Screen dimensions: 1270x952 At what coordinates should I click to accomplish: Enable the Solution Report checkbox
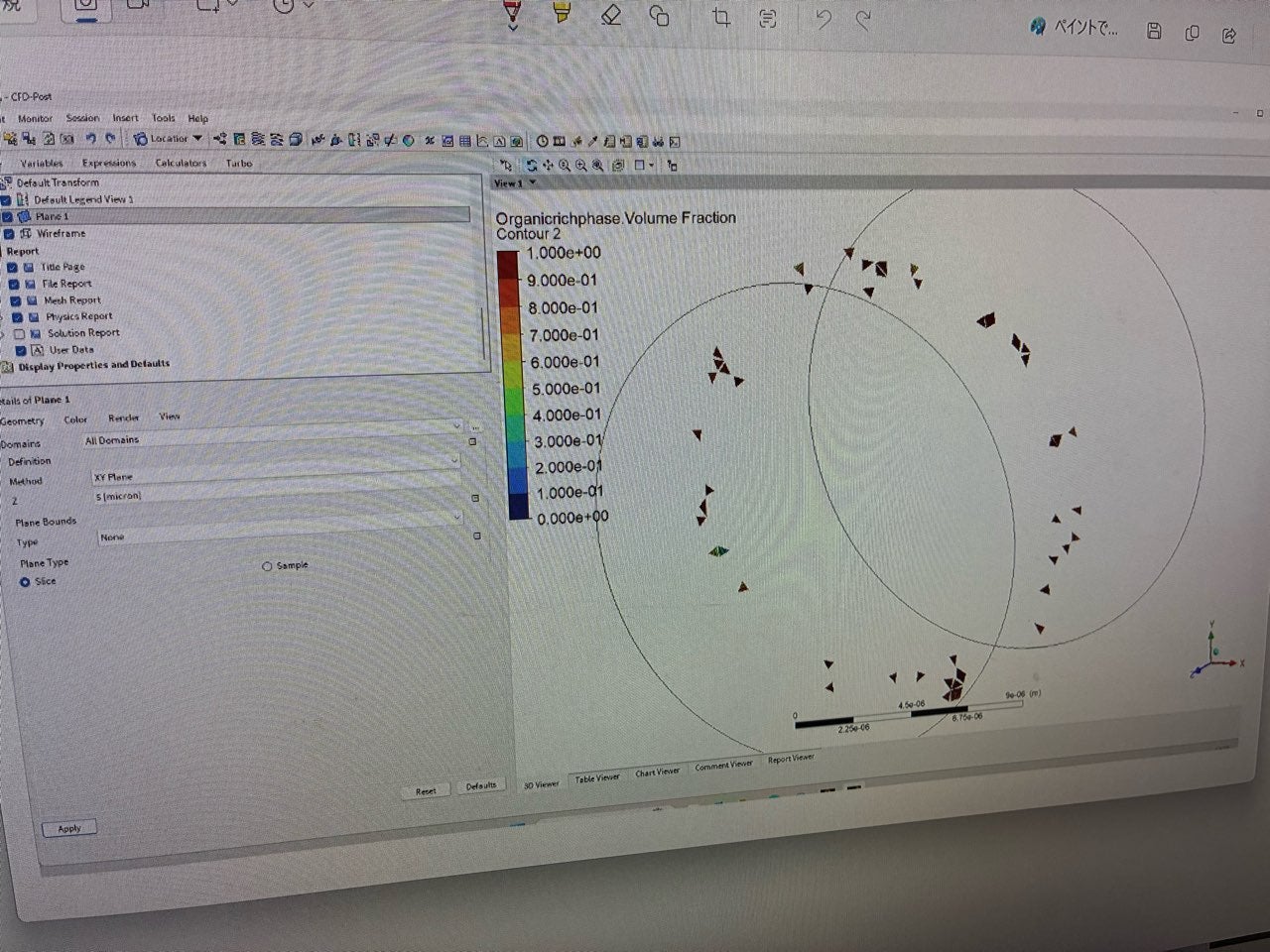(x=19, y=334)
